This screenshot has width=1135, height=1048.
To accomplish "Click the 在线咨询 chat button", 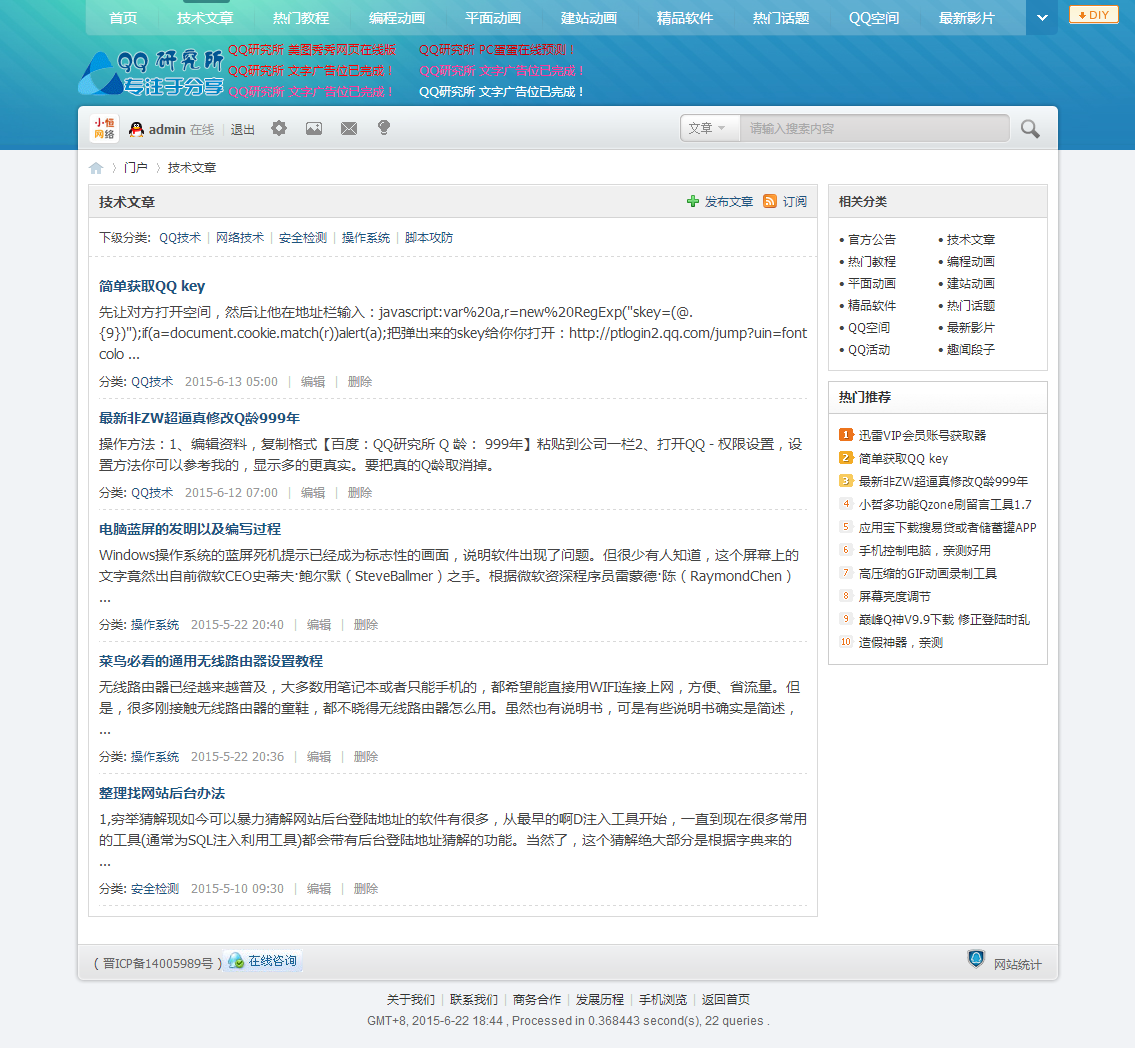I will click(263, 960).
